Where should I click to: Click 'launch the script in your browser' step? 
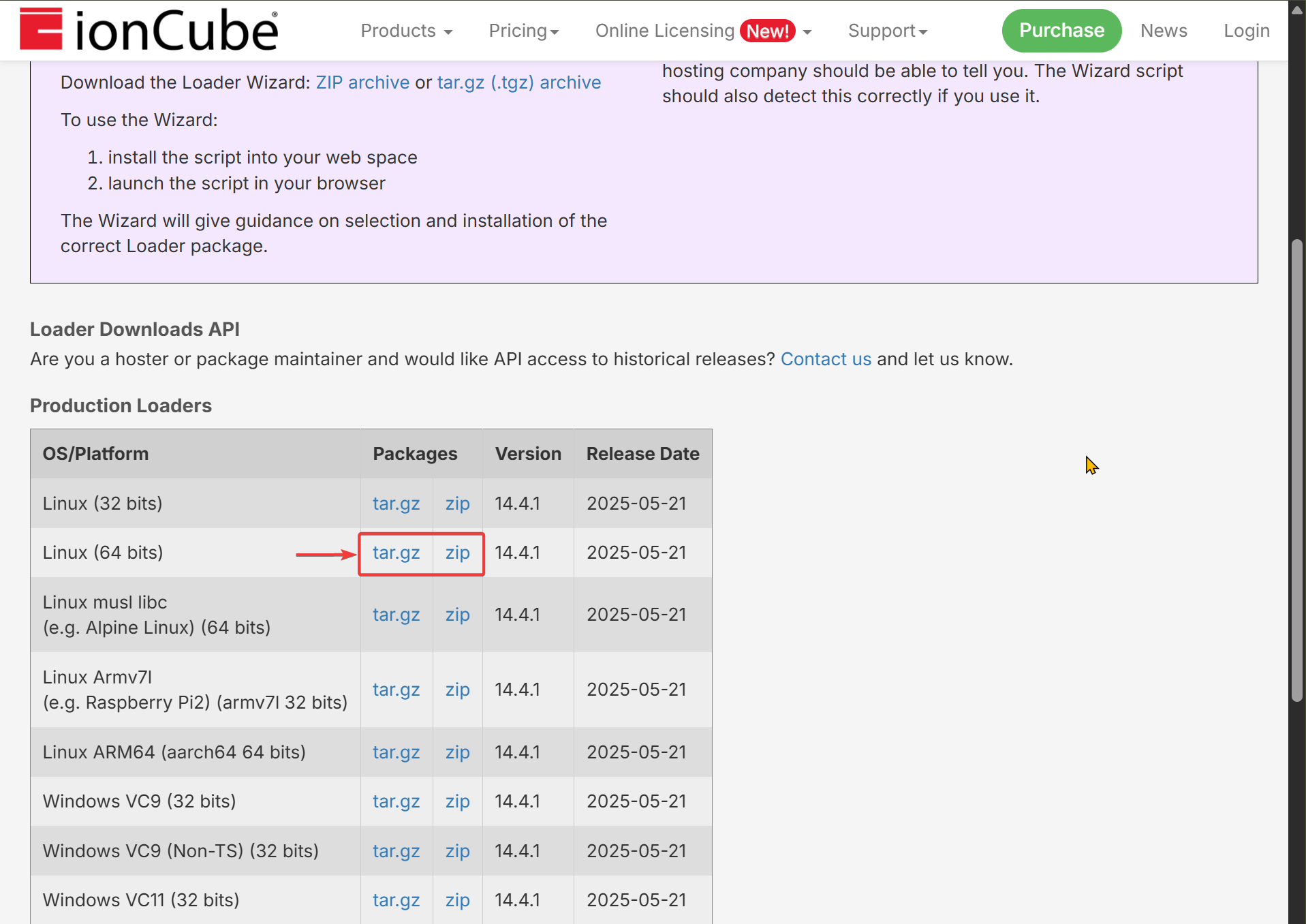point(247,183)
